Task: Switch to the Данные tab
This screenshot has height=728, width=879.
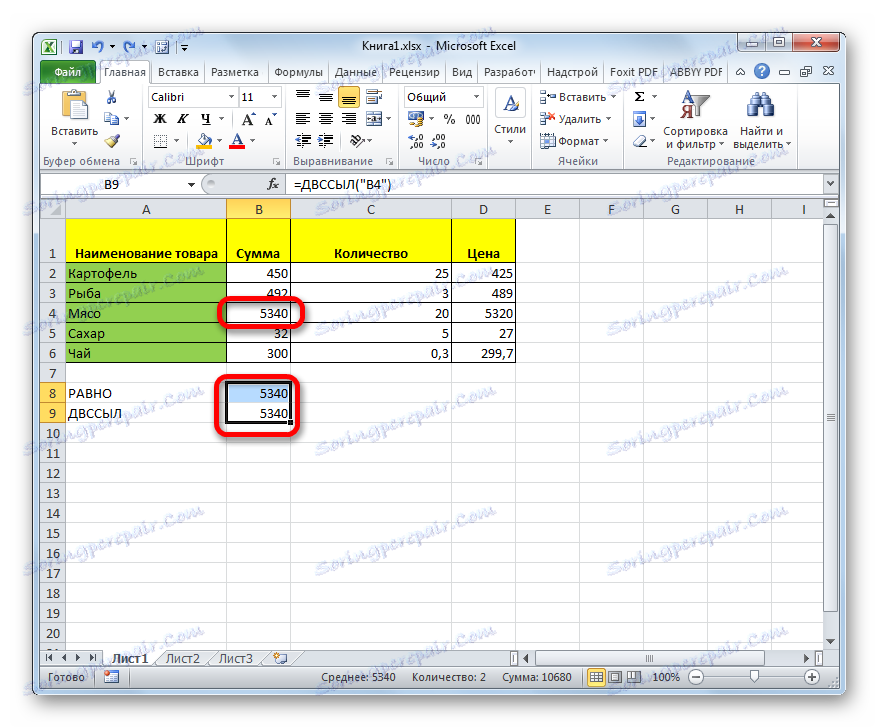Action: point(356,72)
